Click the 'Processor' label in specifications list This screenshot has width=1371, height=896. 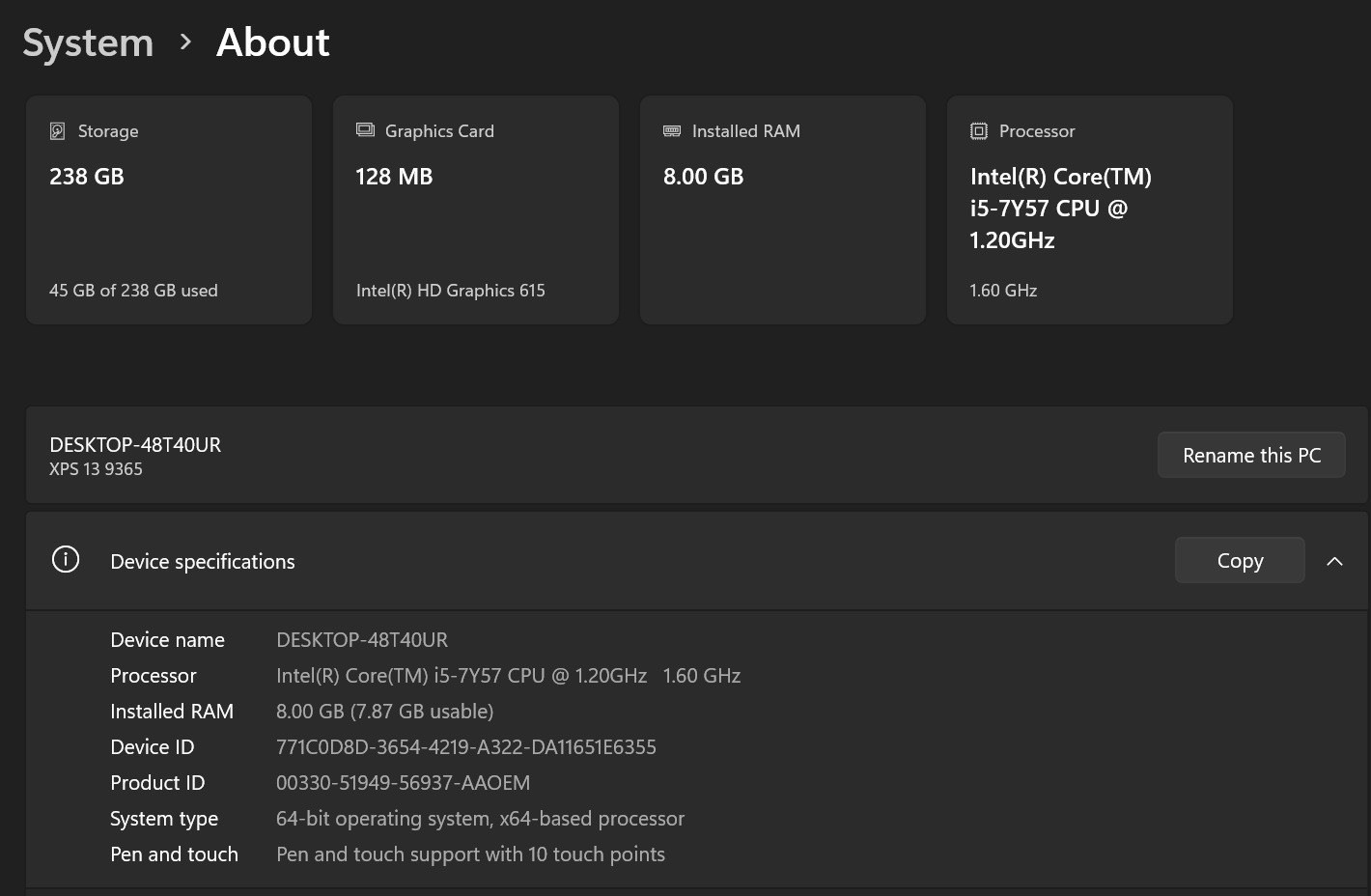click(x=154, y=676)
